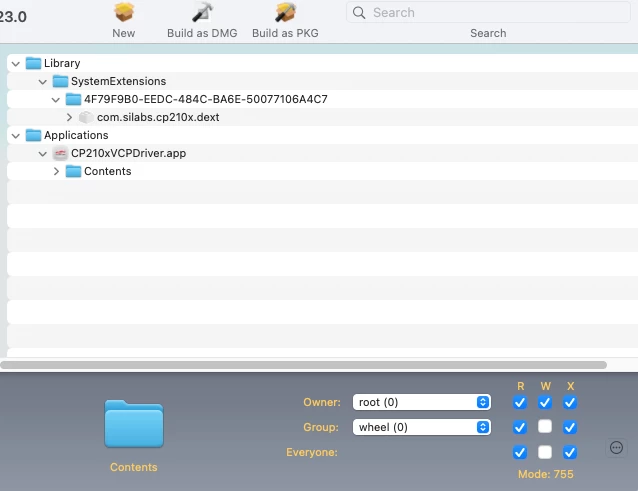Click the Build as PKG label
The width and height of the screenshot is (638, 491).
[285, 33]
